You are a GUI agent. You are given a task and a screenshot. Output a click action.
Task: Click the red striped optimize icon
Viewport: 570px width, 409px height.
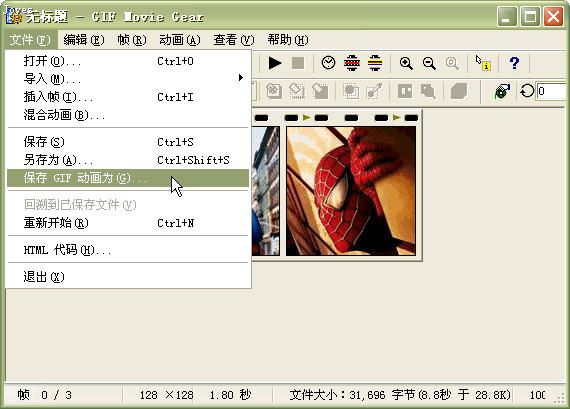pyautogui.click(x=352, y=63)
